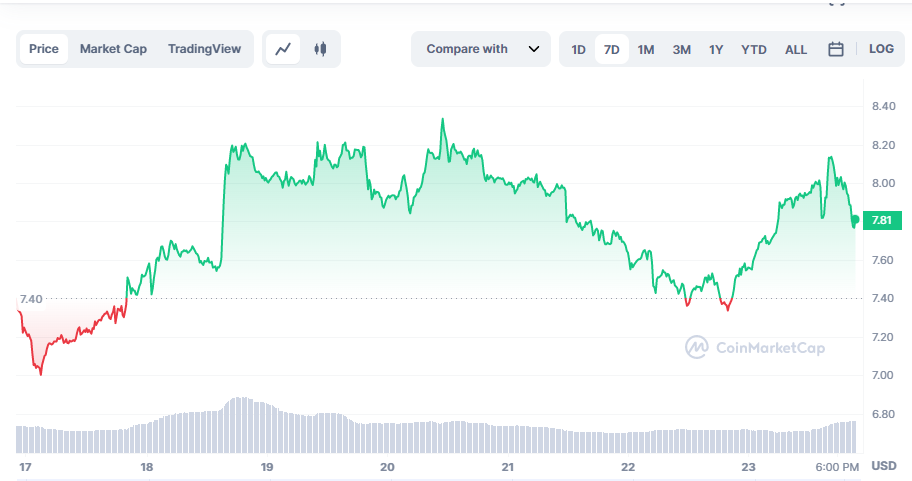The width and height of the screenshot is (912, 481).
Task: Open the custom date range calendar
Action: coord(836,49)
